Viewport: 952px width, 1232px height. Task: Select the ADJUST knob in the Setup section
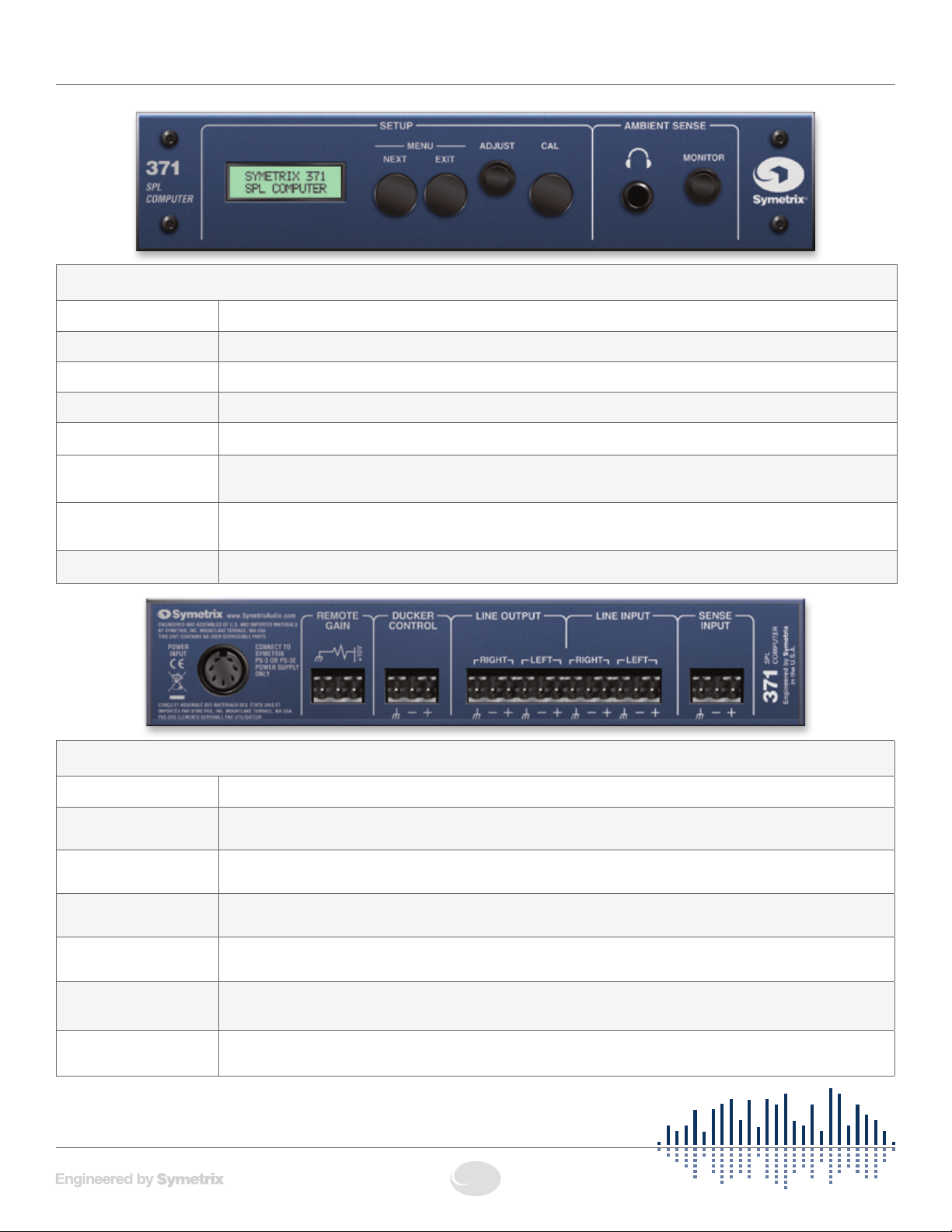[x=497, y=178]
